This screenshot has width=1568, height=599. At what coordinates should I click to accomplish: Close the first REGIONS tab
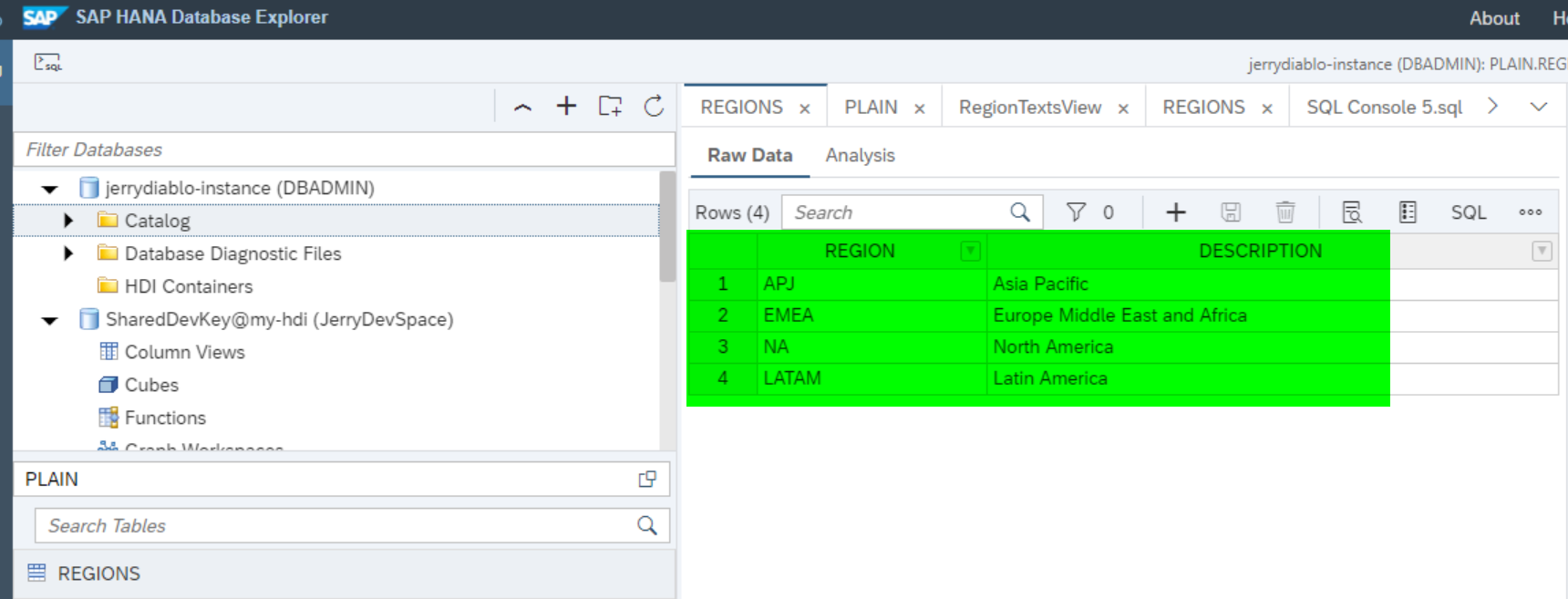point(805,108)
